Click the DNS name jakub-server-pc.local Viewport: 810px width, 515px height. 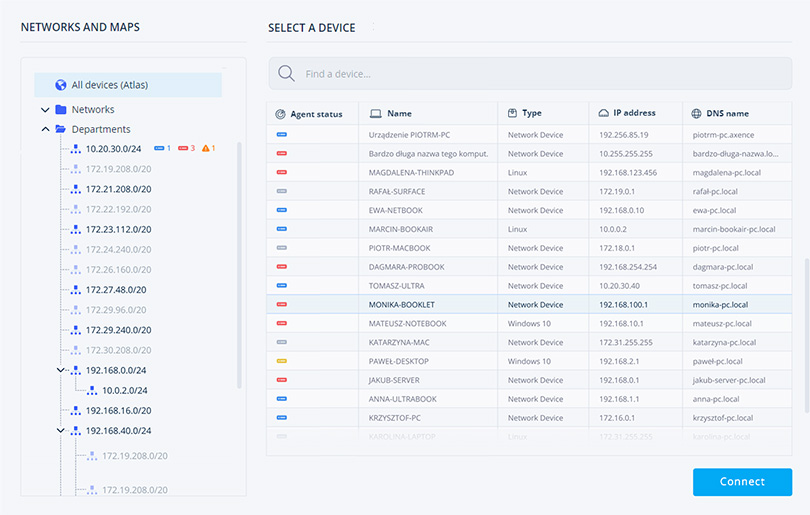pos(729,380)
